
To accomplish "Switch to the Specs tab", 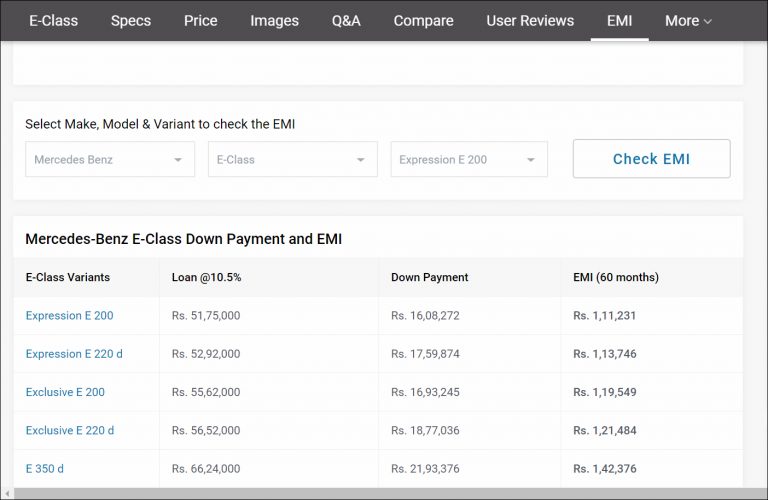I will (x=131, y=21).
